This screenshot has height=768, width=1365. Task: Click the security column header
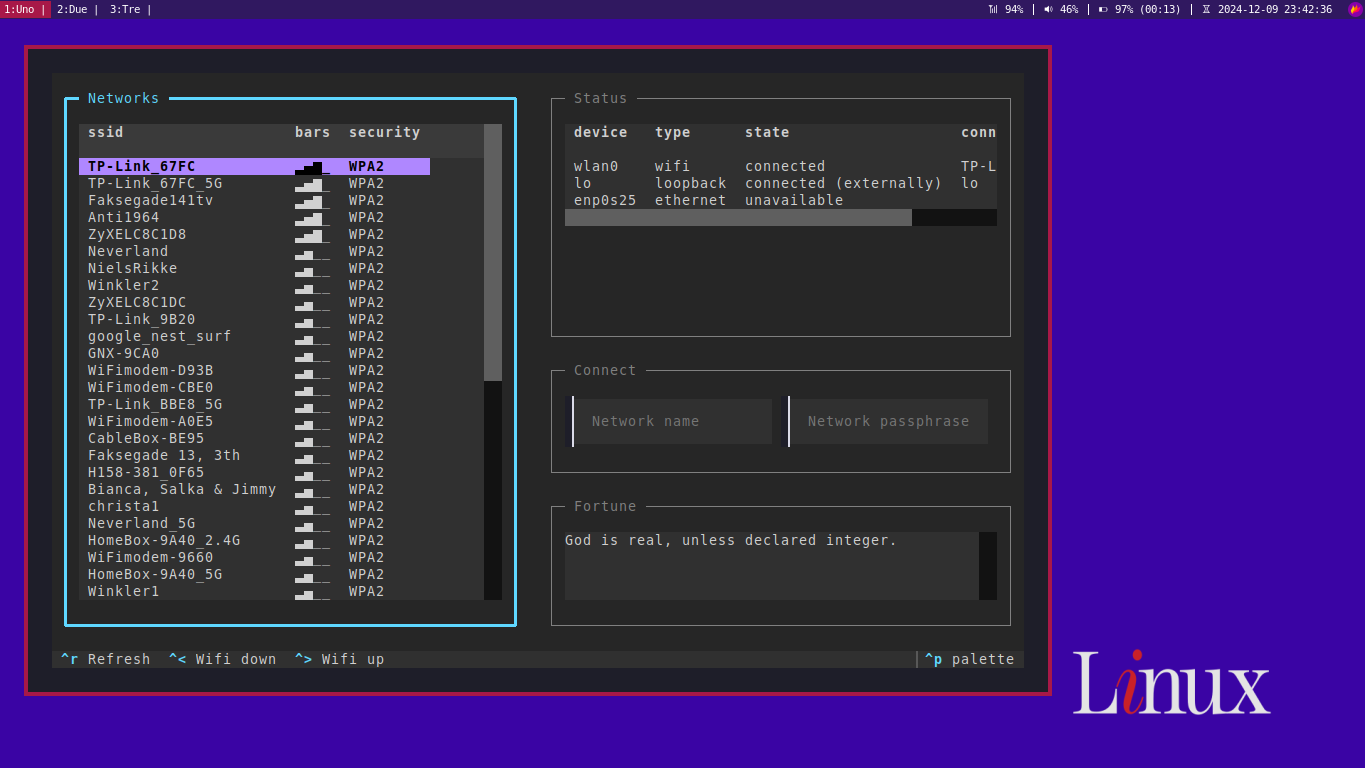coord(384,132)
